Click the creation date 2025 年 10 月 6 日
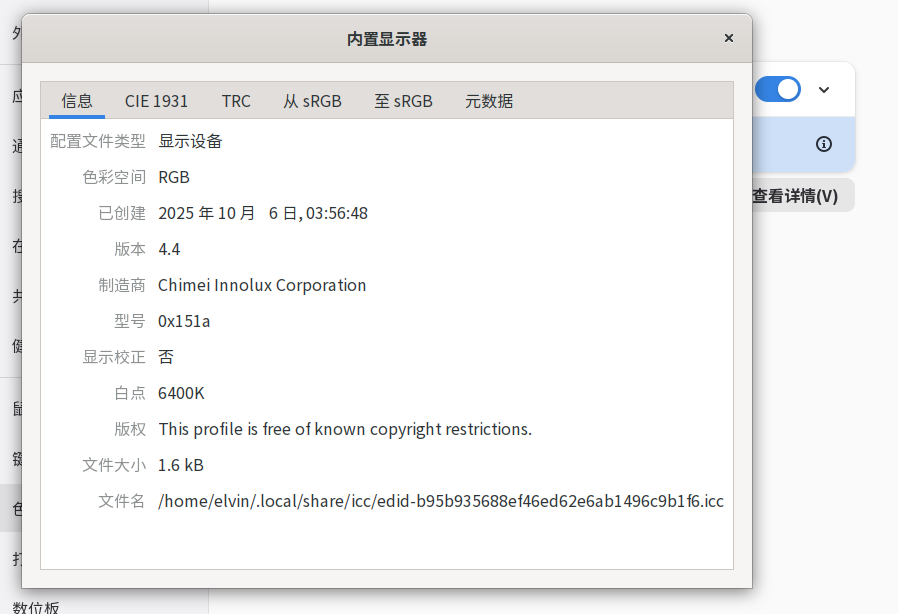 (263, 214)
